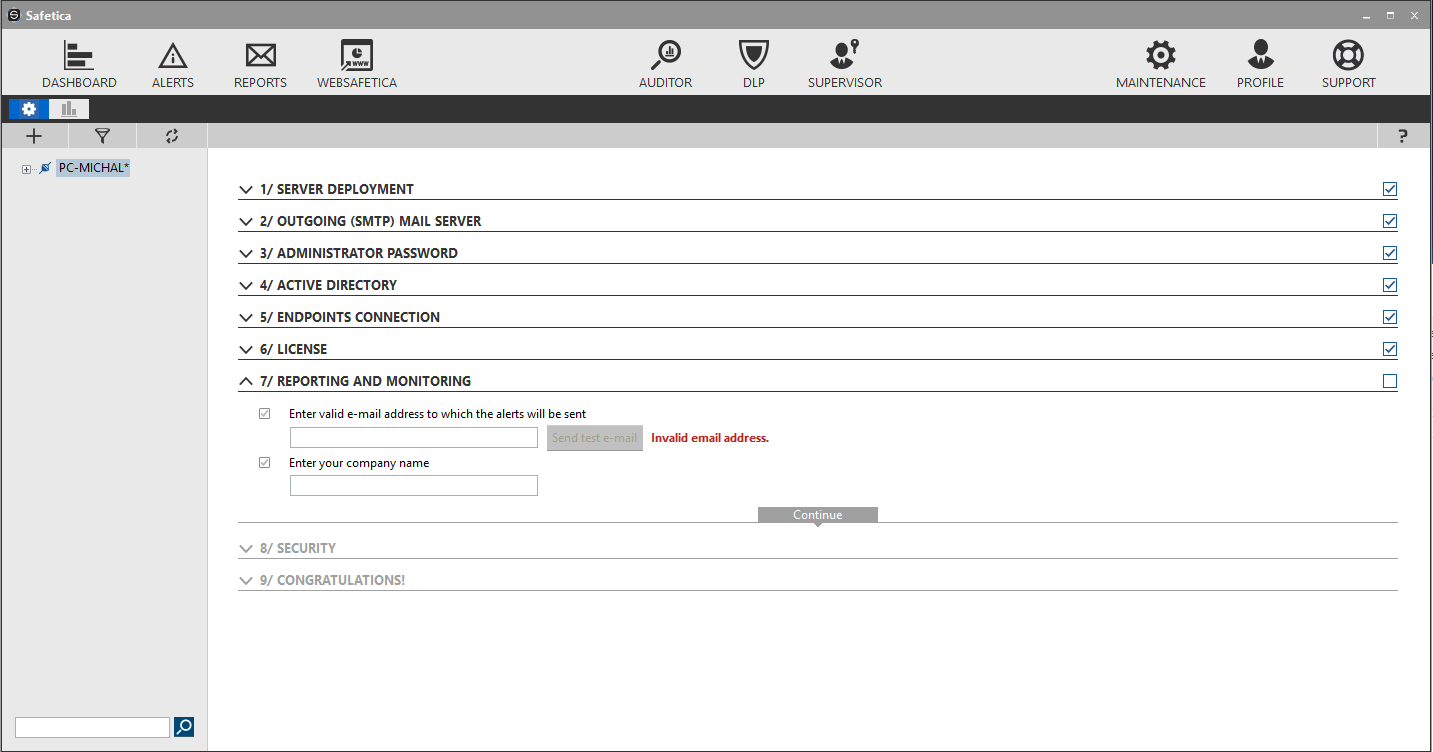Open the Alerts view
This screenshot has height=752, width=1433.
[172, 60]
